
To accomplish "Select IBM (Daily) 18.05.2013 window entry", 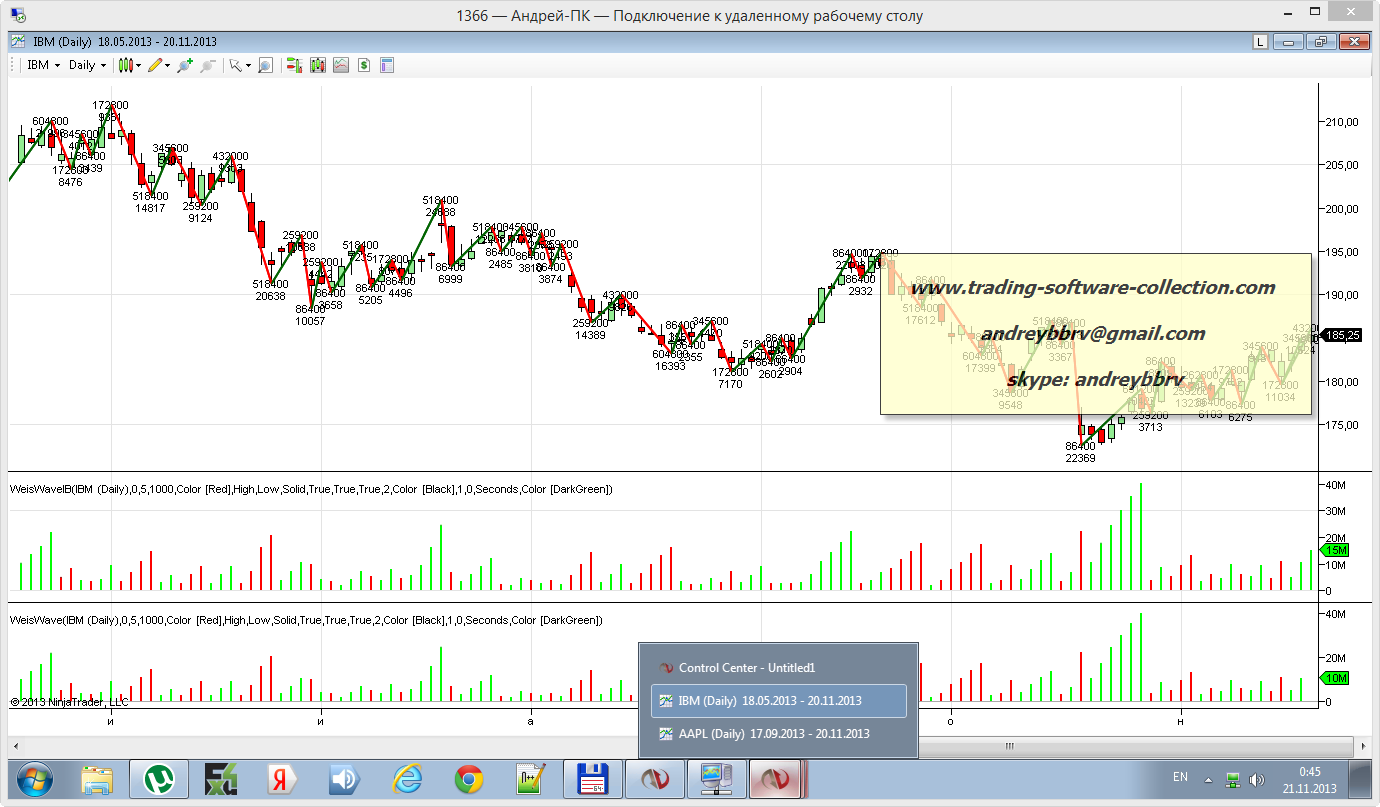I will tap(769, 701).
